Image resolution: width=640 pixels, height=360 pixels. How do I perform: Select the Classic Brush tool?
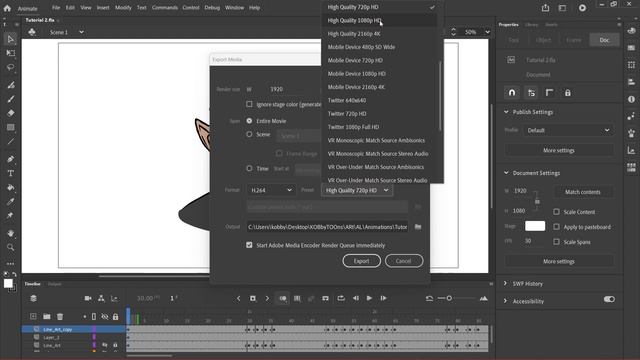[11, 99]
